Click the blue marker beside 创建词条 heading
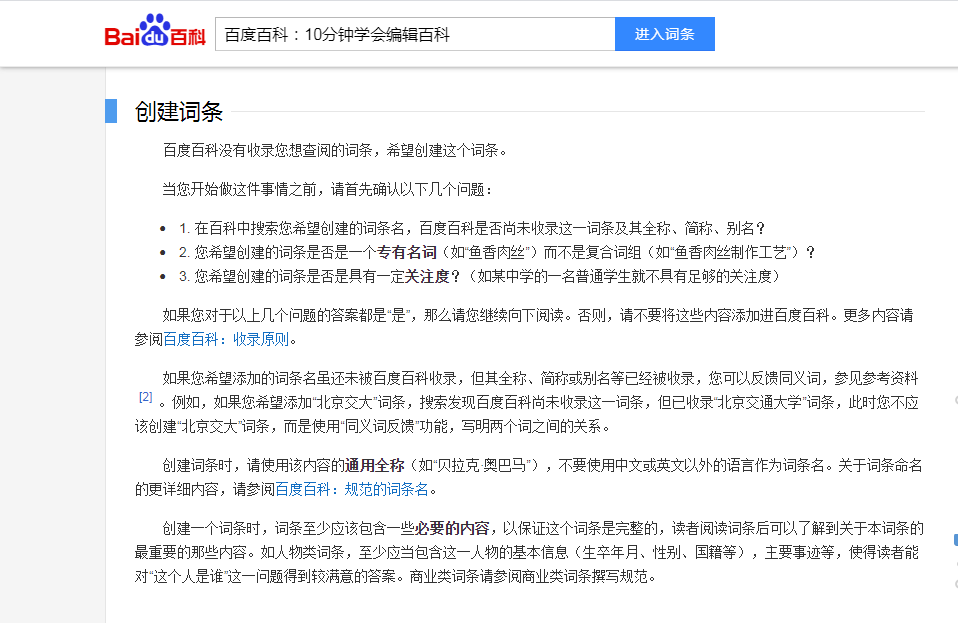Screen dimensions: 958x623 click(x=113, y=112)
